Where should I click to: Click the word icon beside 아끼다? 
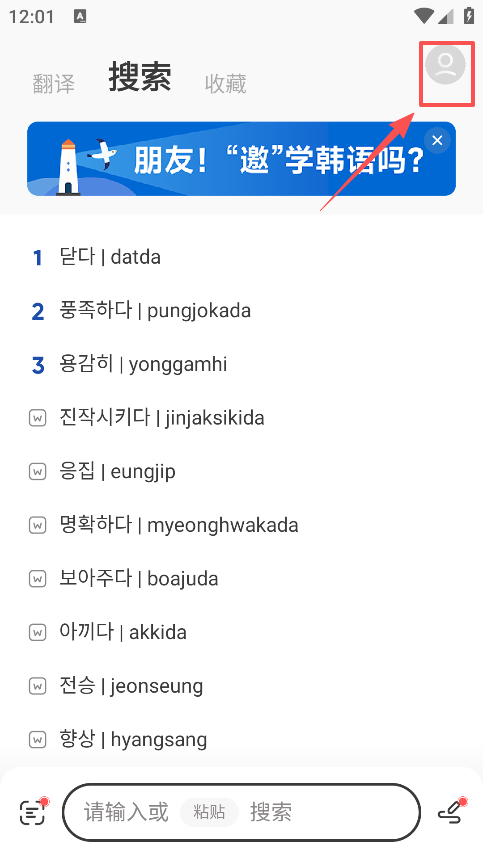tap(37, 633)
